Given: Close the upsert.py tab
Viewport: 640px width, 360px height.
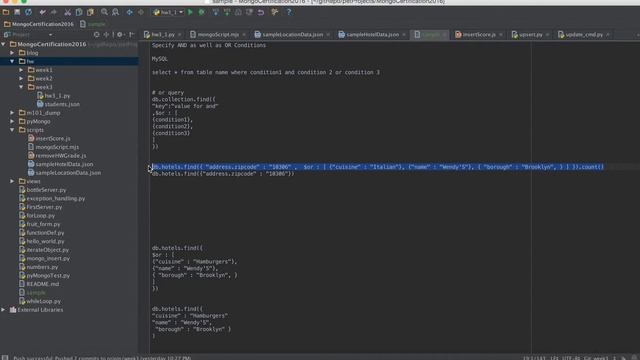Looking at the screenshot, I should click(548, 35).
